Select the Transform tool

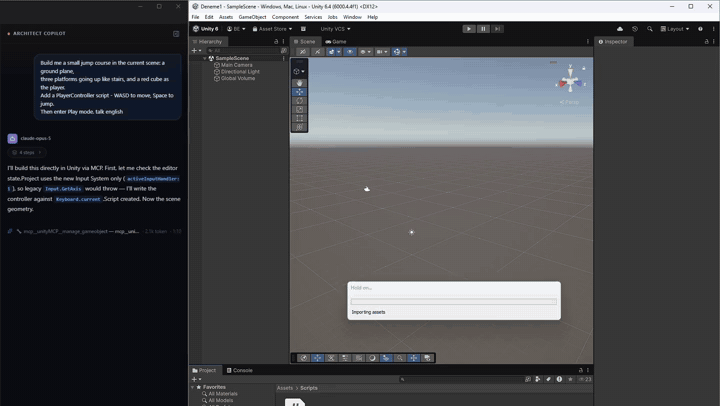(x=299, y=127)
